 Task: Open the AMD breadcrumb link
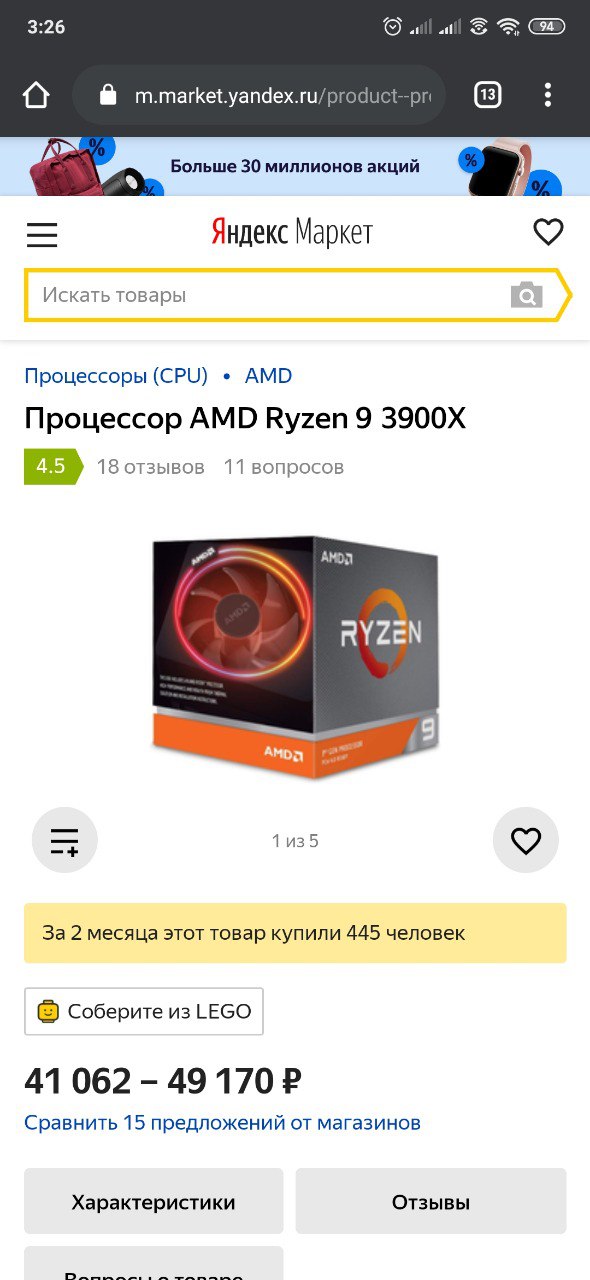[x=269, y=376]
